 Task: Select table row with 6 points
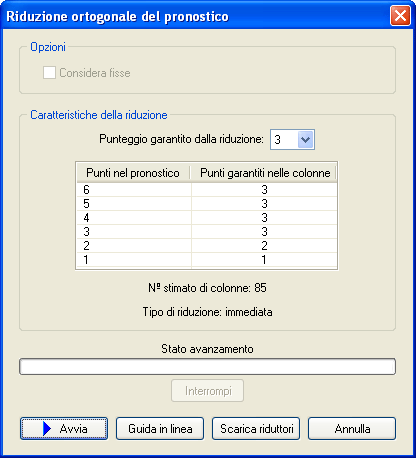[207, 190]
